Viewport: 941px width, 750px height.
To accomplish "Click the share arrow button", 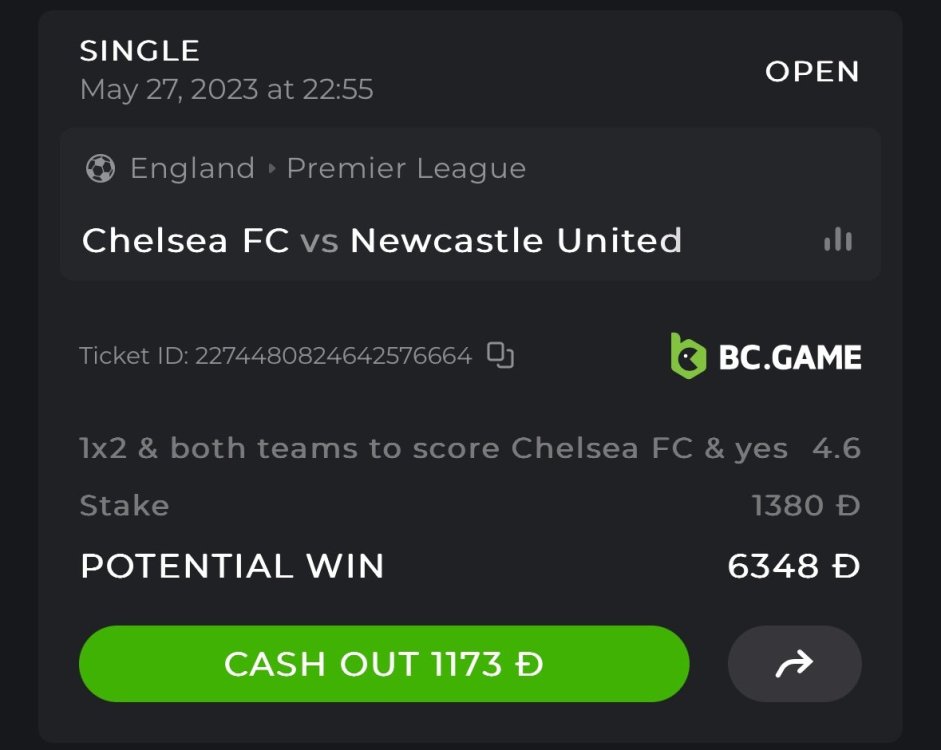I will [x=794, y=664].
